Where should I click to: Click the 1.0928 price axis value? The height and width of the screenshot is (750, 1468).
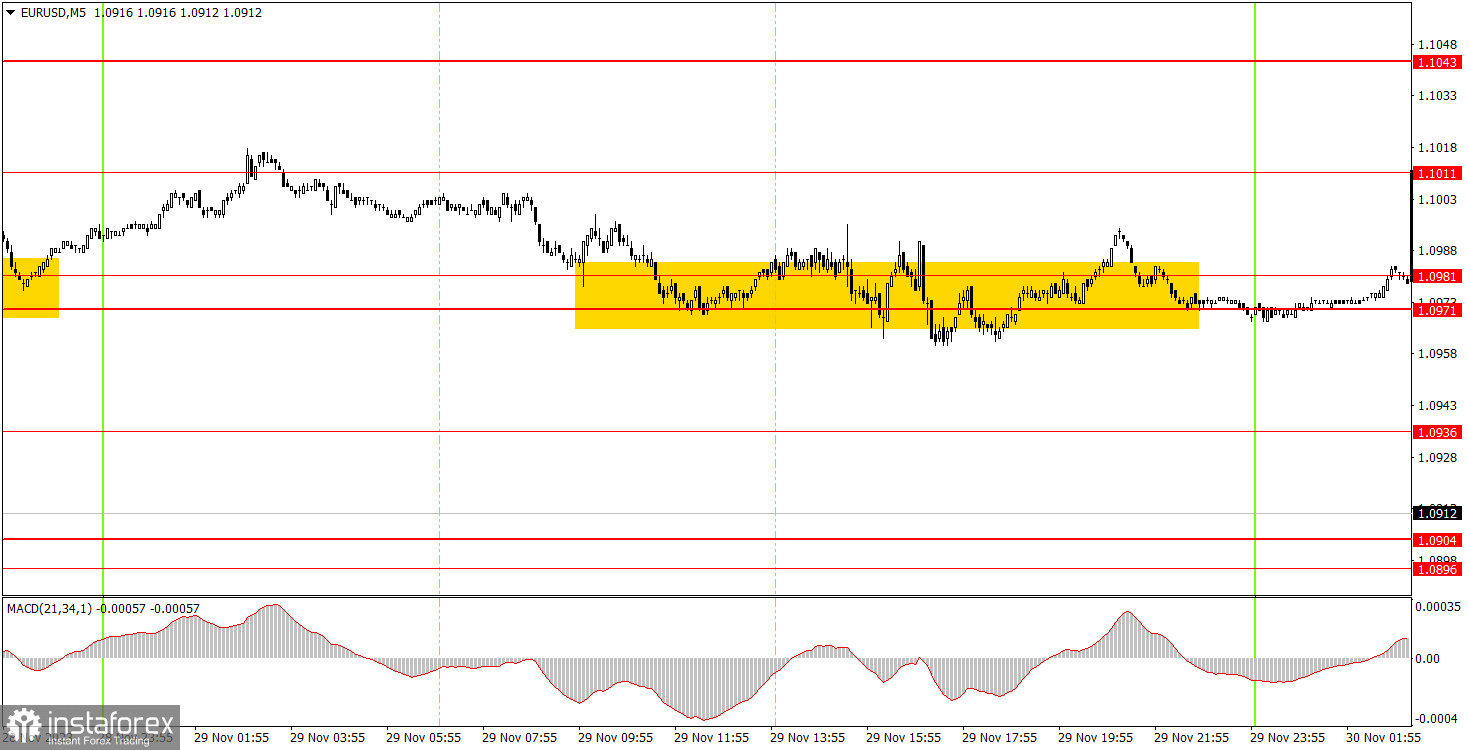(x=1436, y=458)
